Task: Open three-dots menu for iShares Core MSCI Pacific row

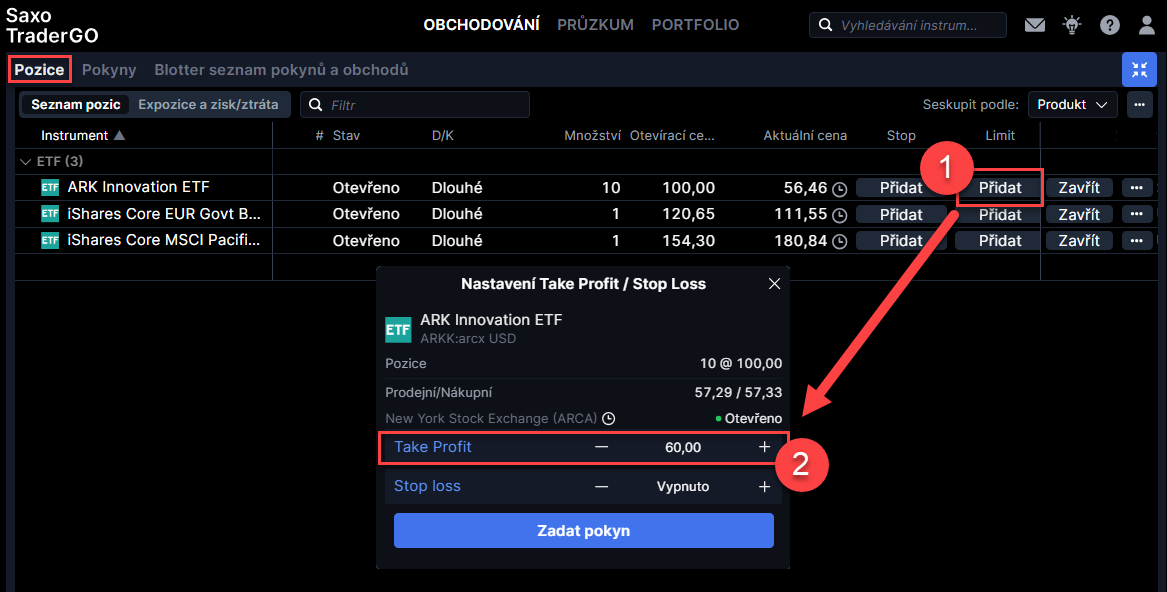Action: (x=1136, y=241)
